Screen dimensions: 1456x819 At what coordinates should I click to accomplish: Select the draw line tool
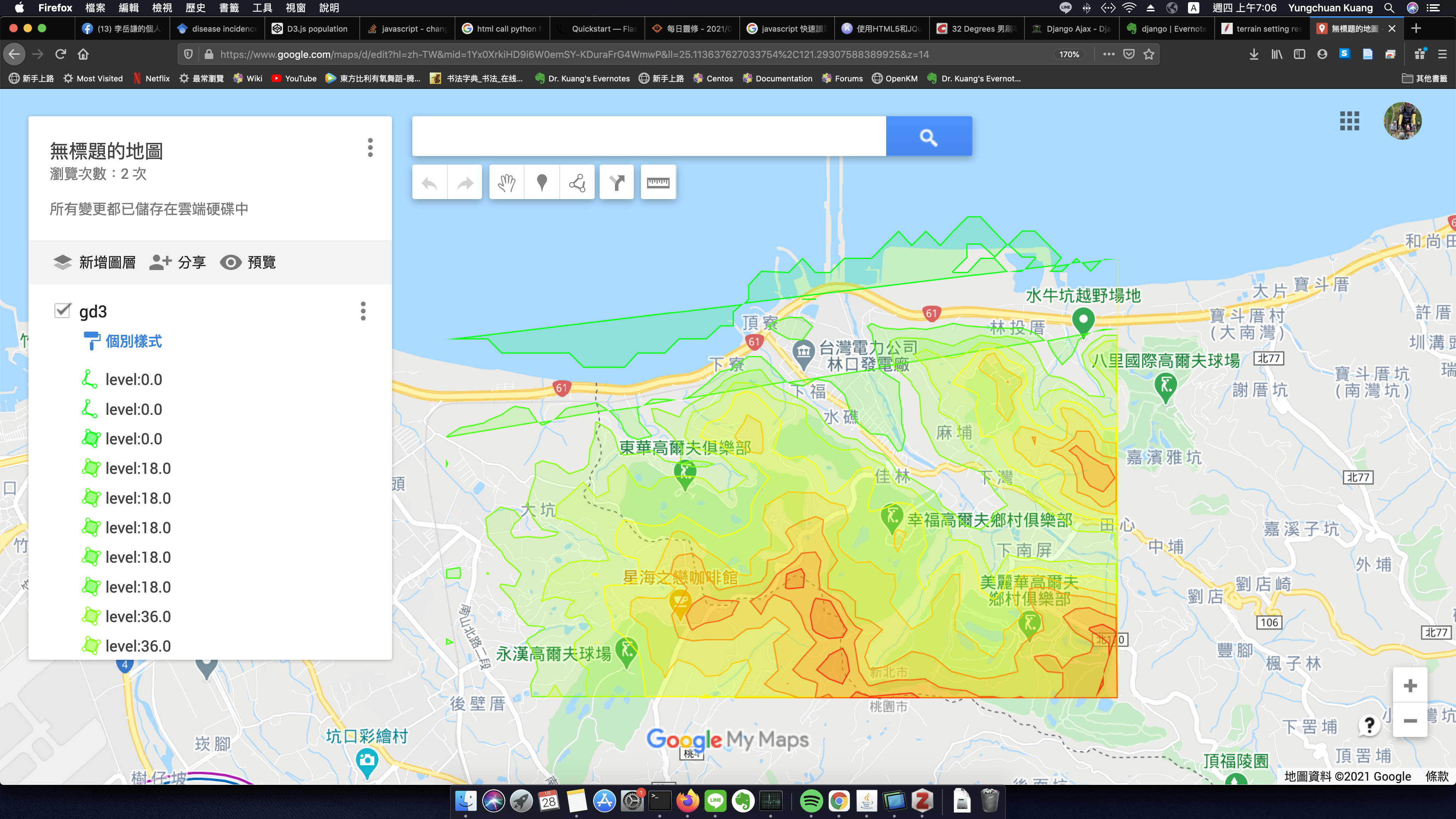[x=577, y=183]
